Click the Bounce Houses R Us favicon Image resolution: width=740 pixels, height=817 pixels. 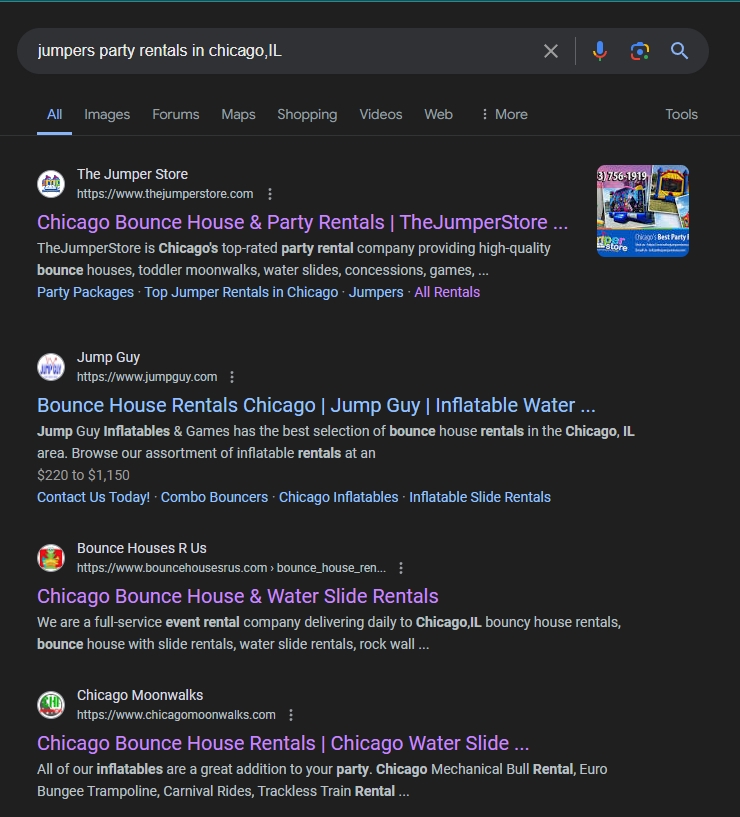51,558
